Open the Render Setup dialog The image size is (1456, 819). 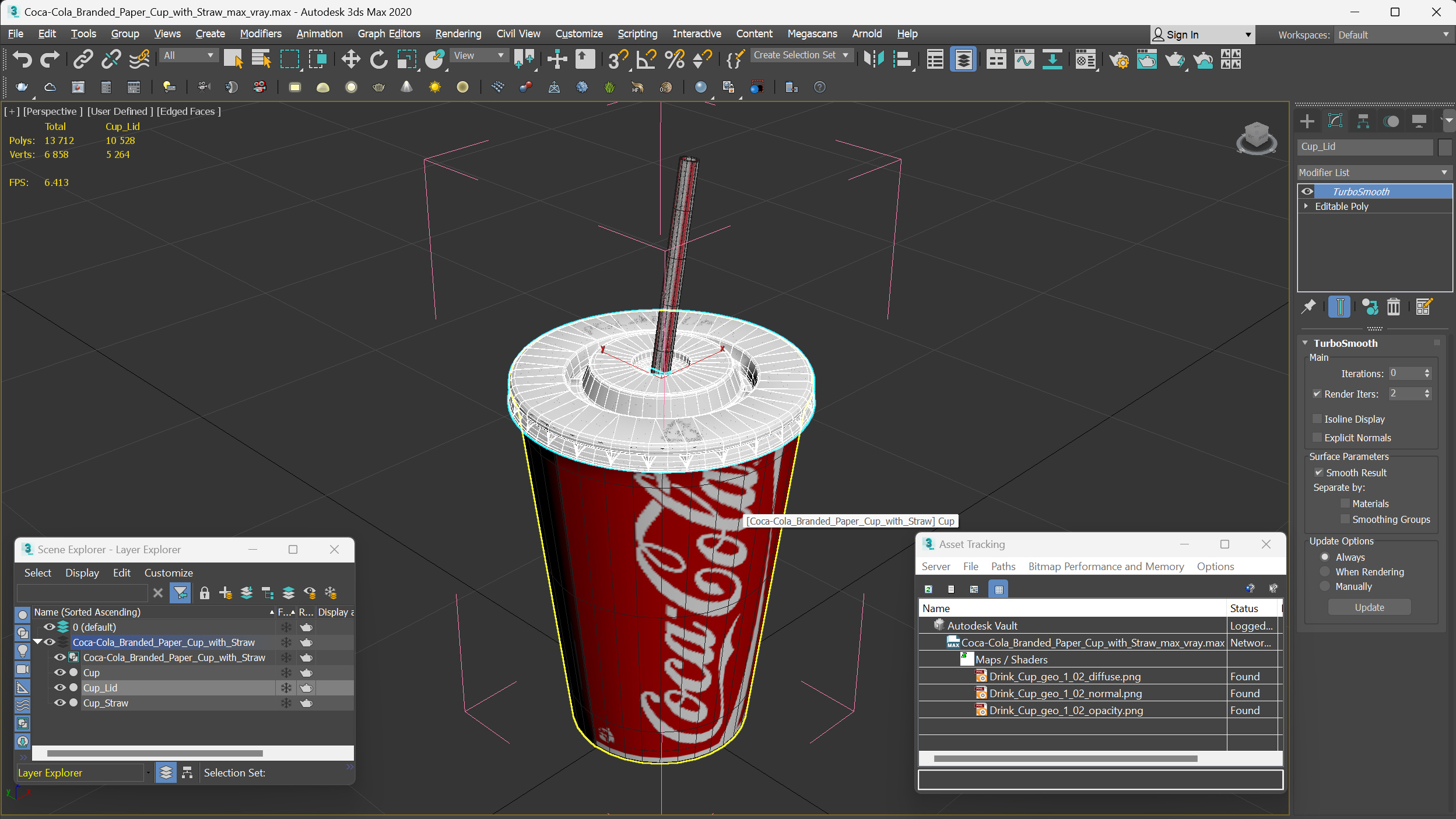pos(1118,59)
